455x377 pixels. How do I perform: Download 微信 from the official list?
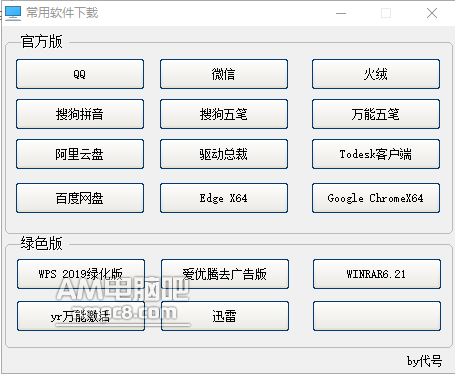224,74
